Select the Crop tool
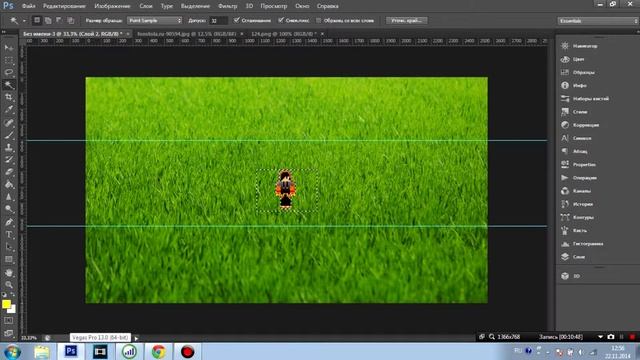 coord(9,97)
